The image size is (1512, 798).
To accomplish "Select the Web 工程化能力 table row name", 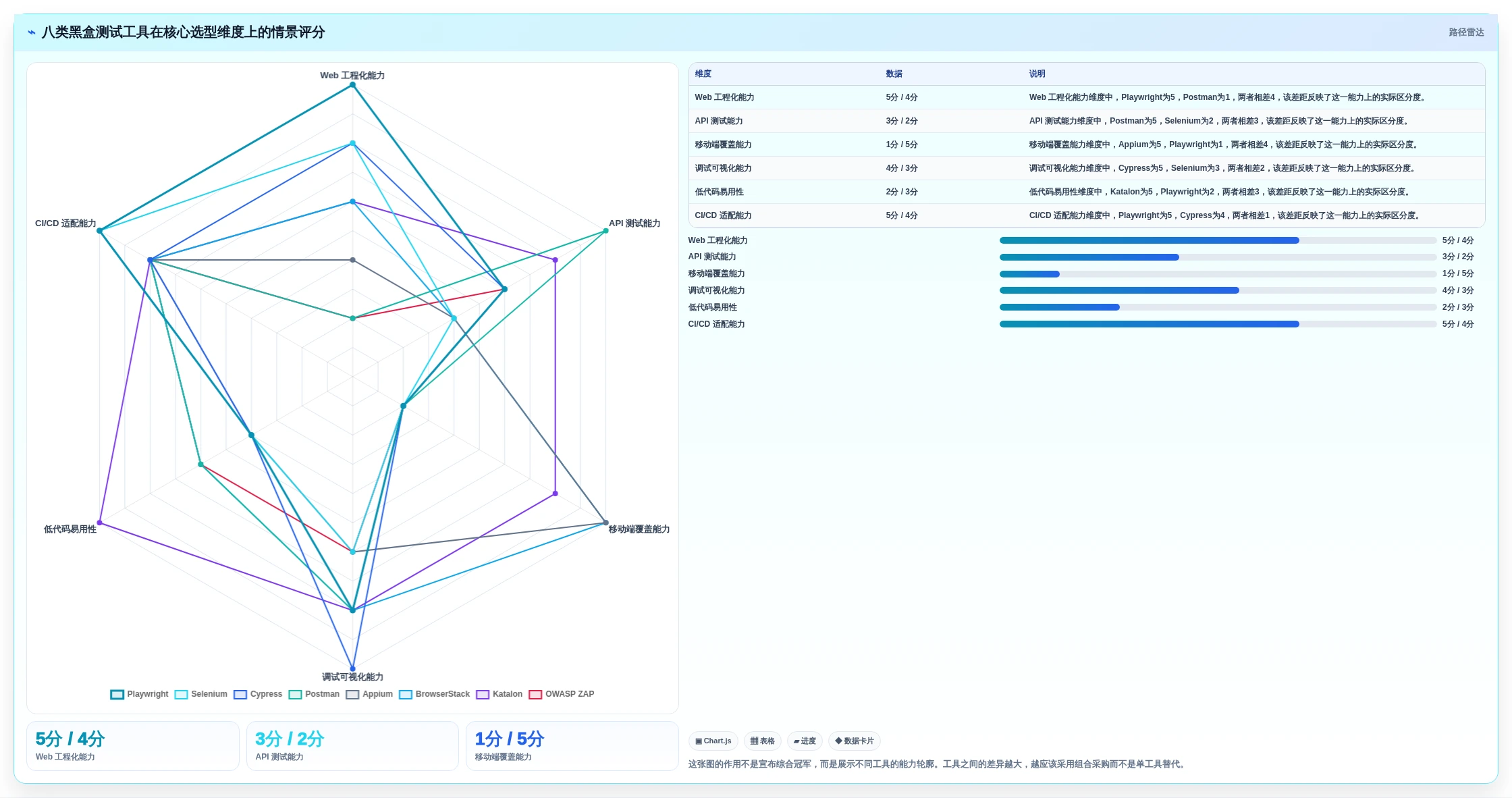I will (x=725, y=97).
